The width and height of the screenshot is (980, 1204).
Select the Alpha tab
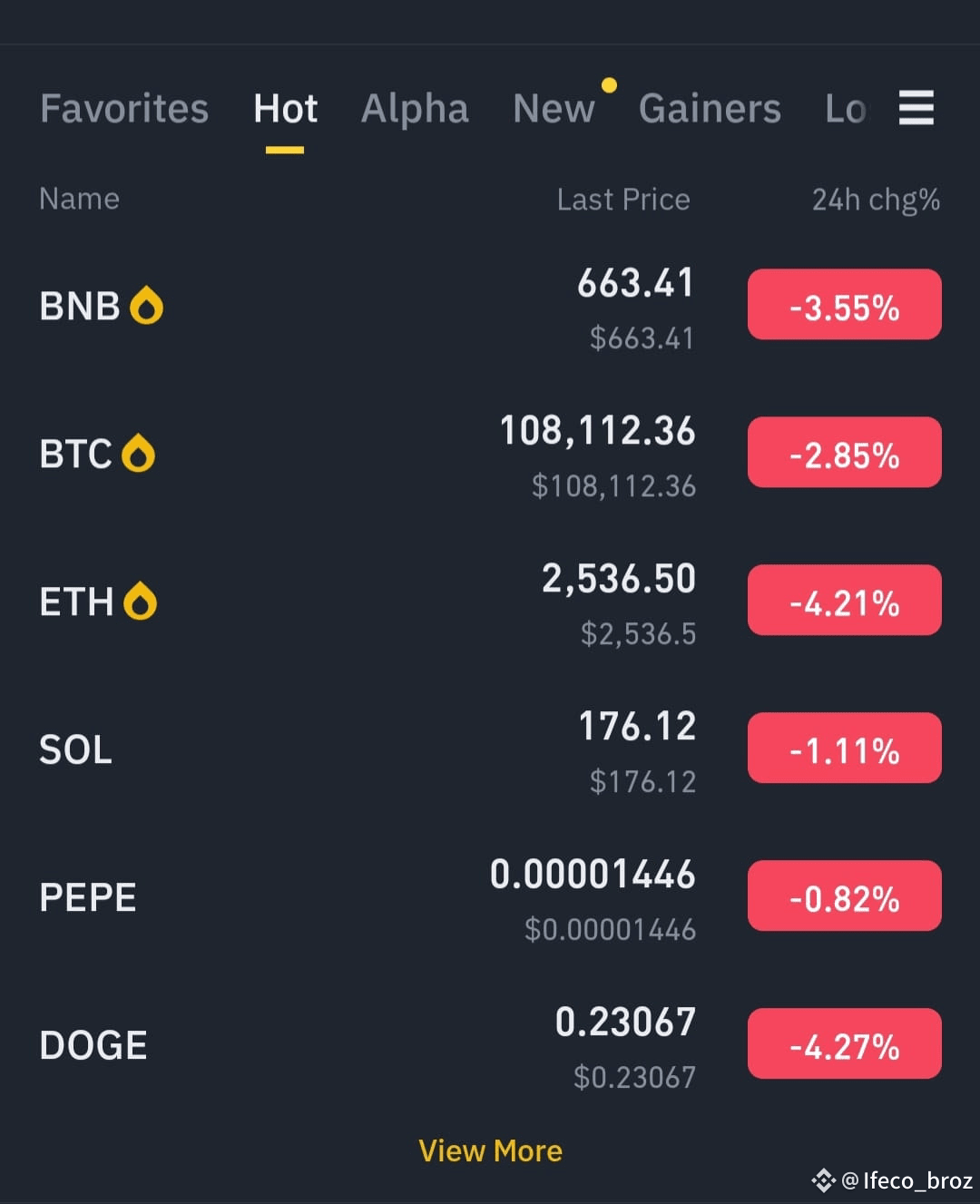click(415, 109)
